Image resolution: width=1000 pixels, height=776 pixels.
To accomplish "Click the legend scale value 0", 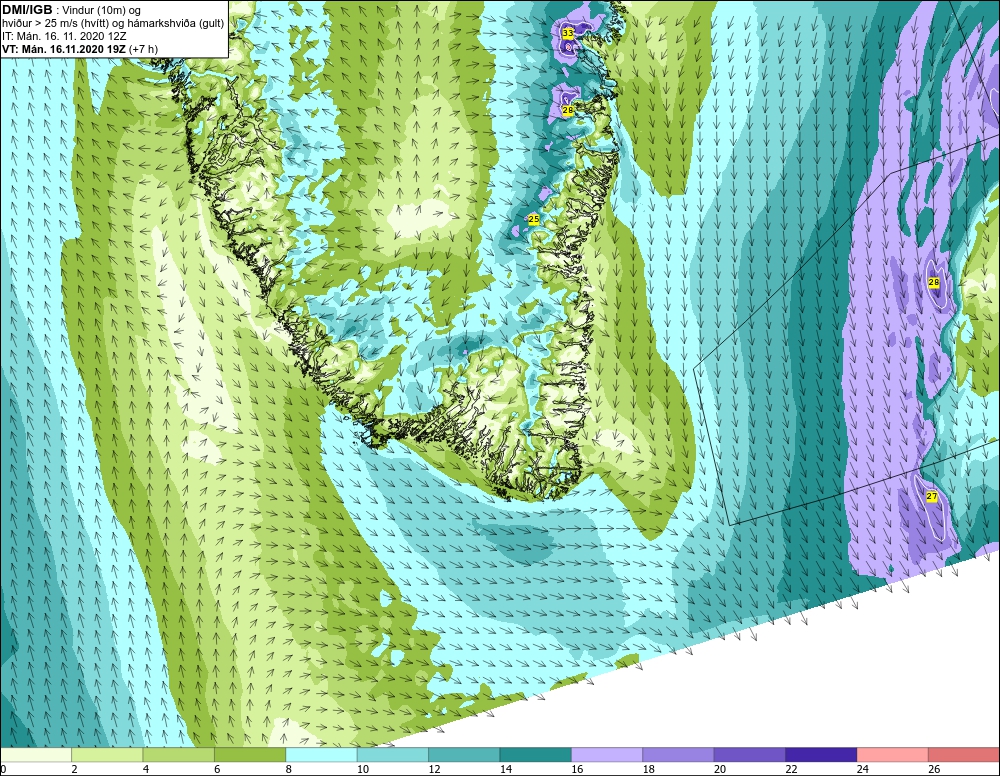I will click(x=3, y=769).
